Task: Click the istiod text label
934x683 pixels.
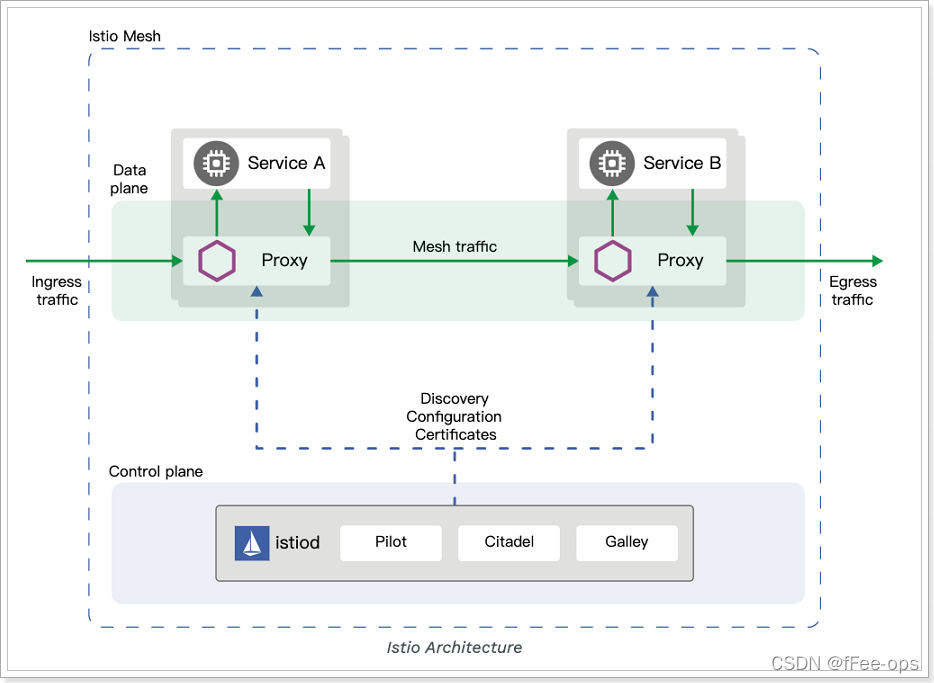Action: (x=297, y=542)
